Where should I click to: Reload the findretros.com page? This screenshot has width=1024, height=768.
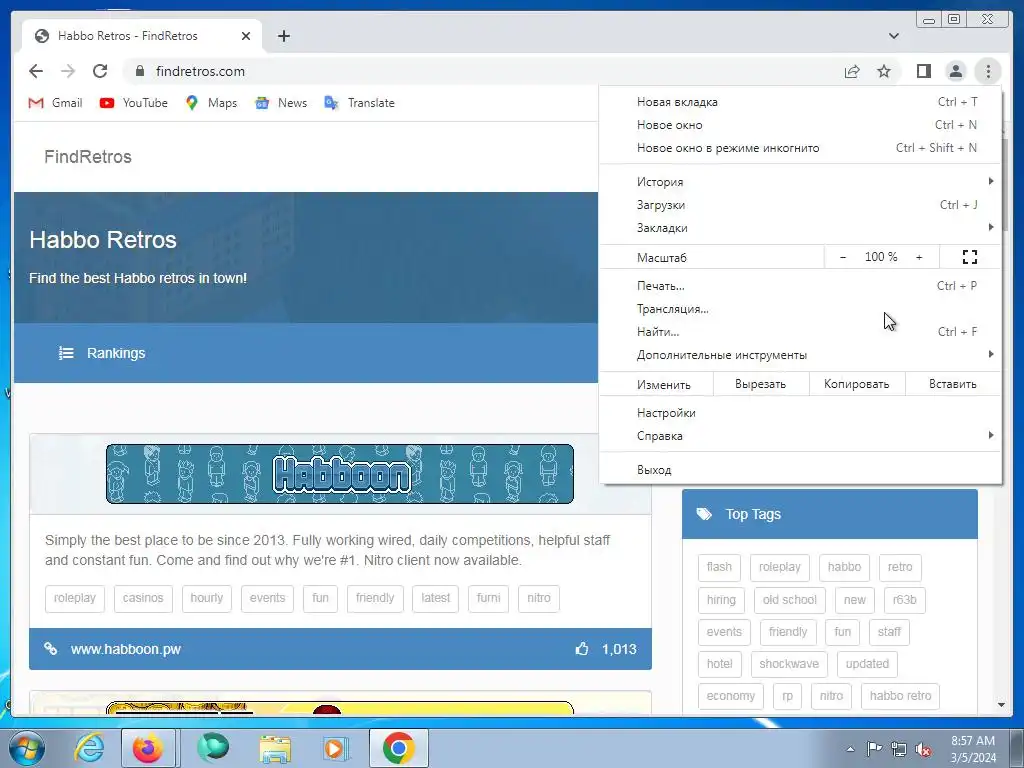click(100, 71)
